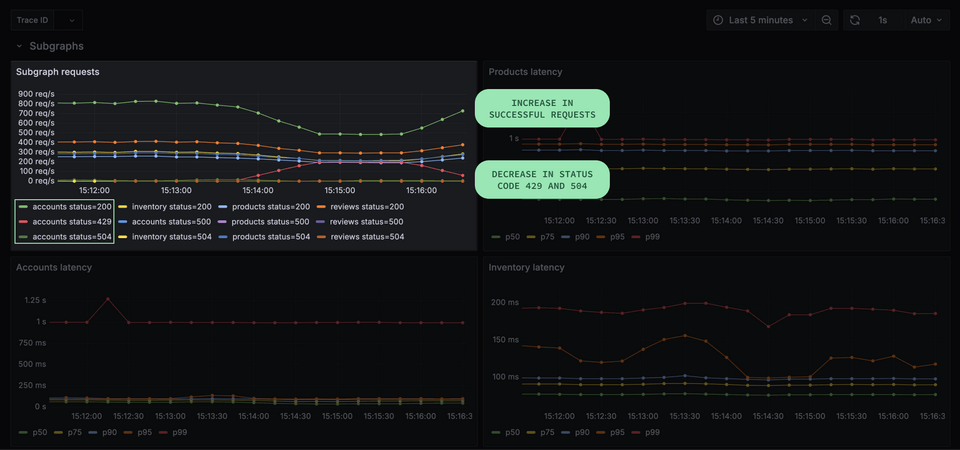Click orange swatch of reviews status=200
960x450 pixels.
point(321,207)
